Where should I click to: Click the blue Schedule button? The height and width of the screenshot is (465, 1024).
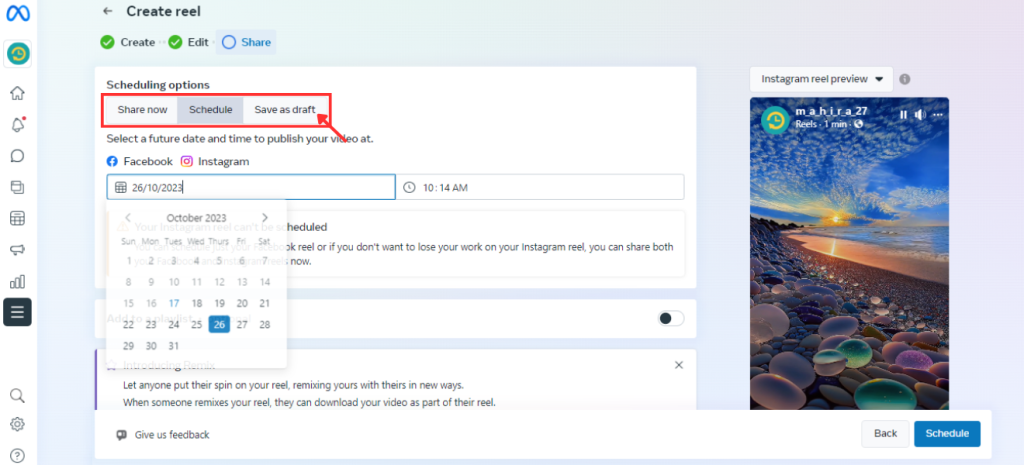click(948, 434)
